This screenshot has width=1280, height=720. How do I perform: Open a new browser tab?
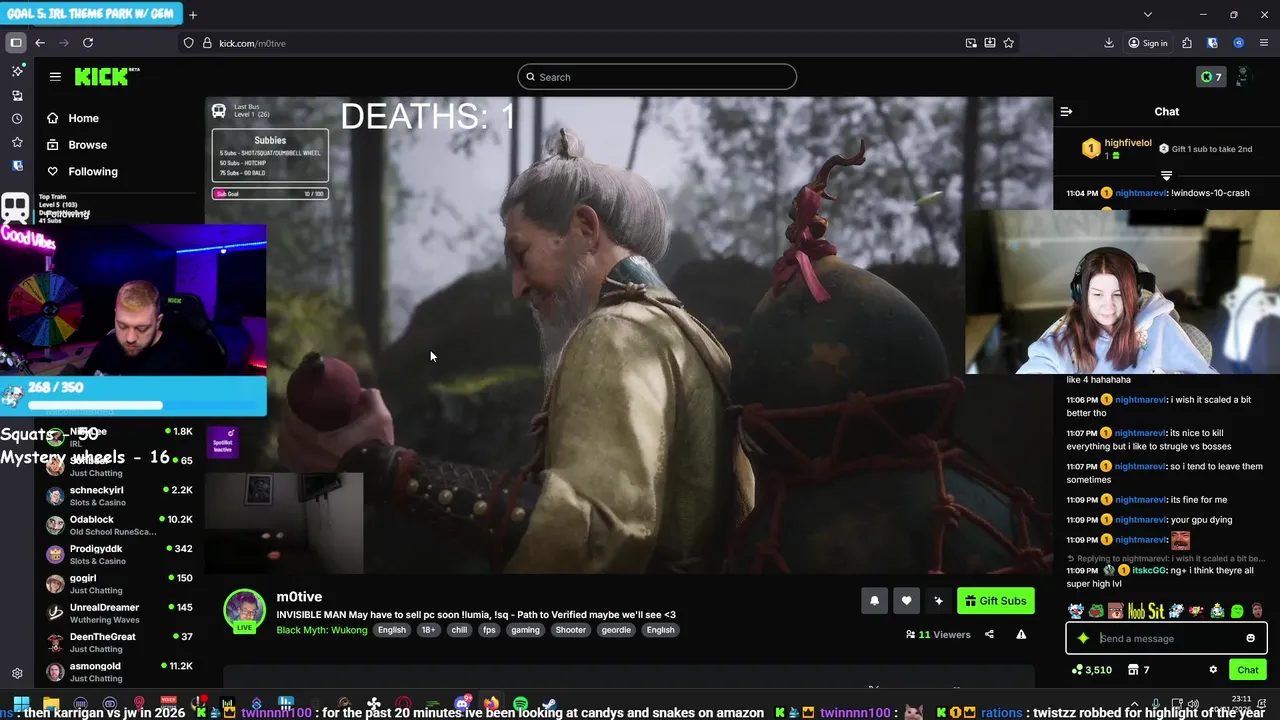point(193,15)
